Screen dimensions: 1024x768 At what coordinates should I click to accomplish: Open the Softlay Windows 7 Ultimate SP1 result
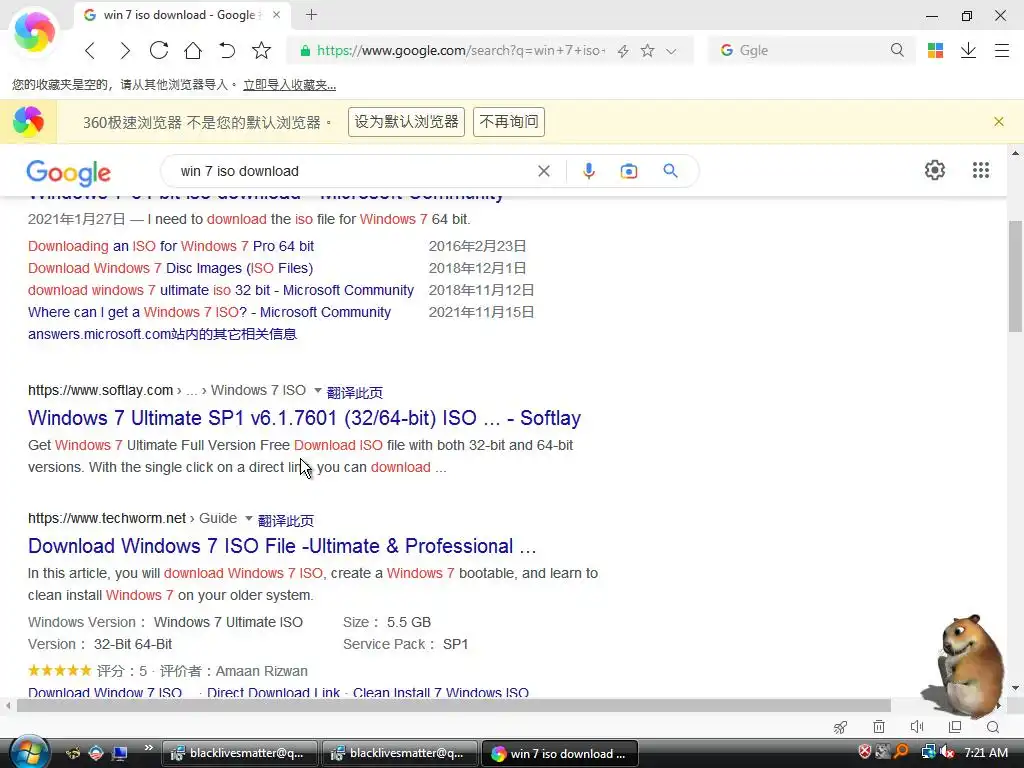point(304,418)
